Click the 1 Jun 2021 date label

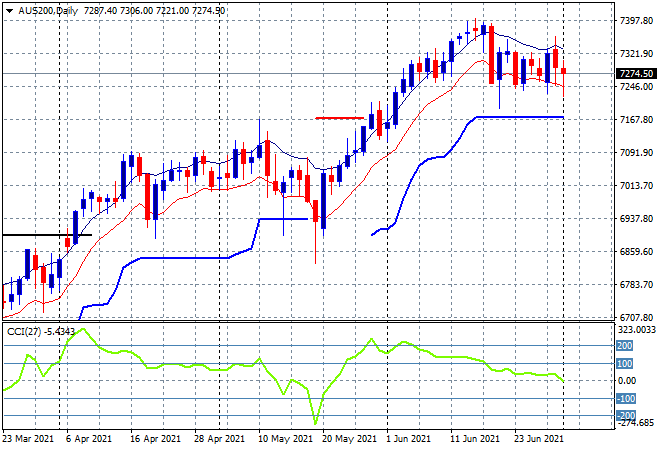click(x=408, y=439)
